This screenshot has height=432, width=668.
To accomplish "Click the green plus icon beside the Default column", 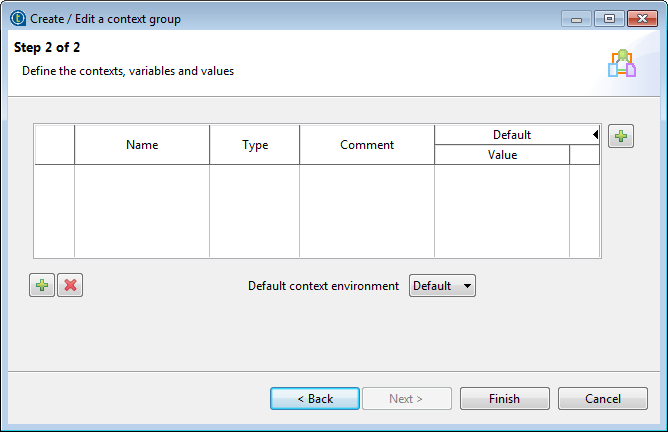I will point(621,136).
